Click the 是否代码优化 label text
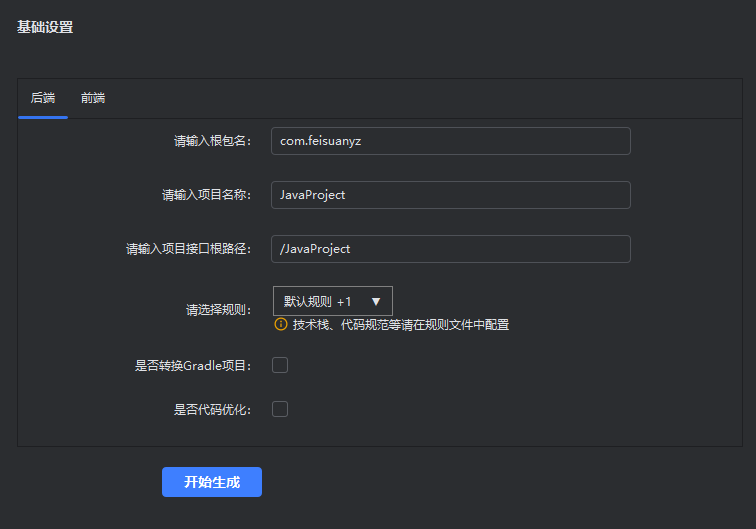This screenshot has width=756, height=529. pyautogui.click(x=212, y=409)
